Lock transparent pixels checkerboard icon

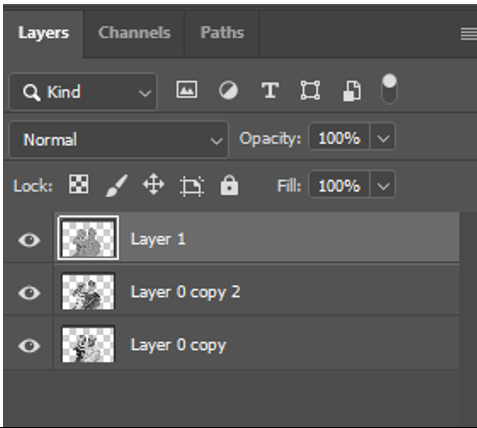point(79,184)
